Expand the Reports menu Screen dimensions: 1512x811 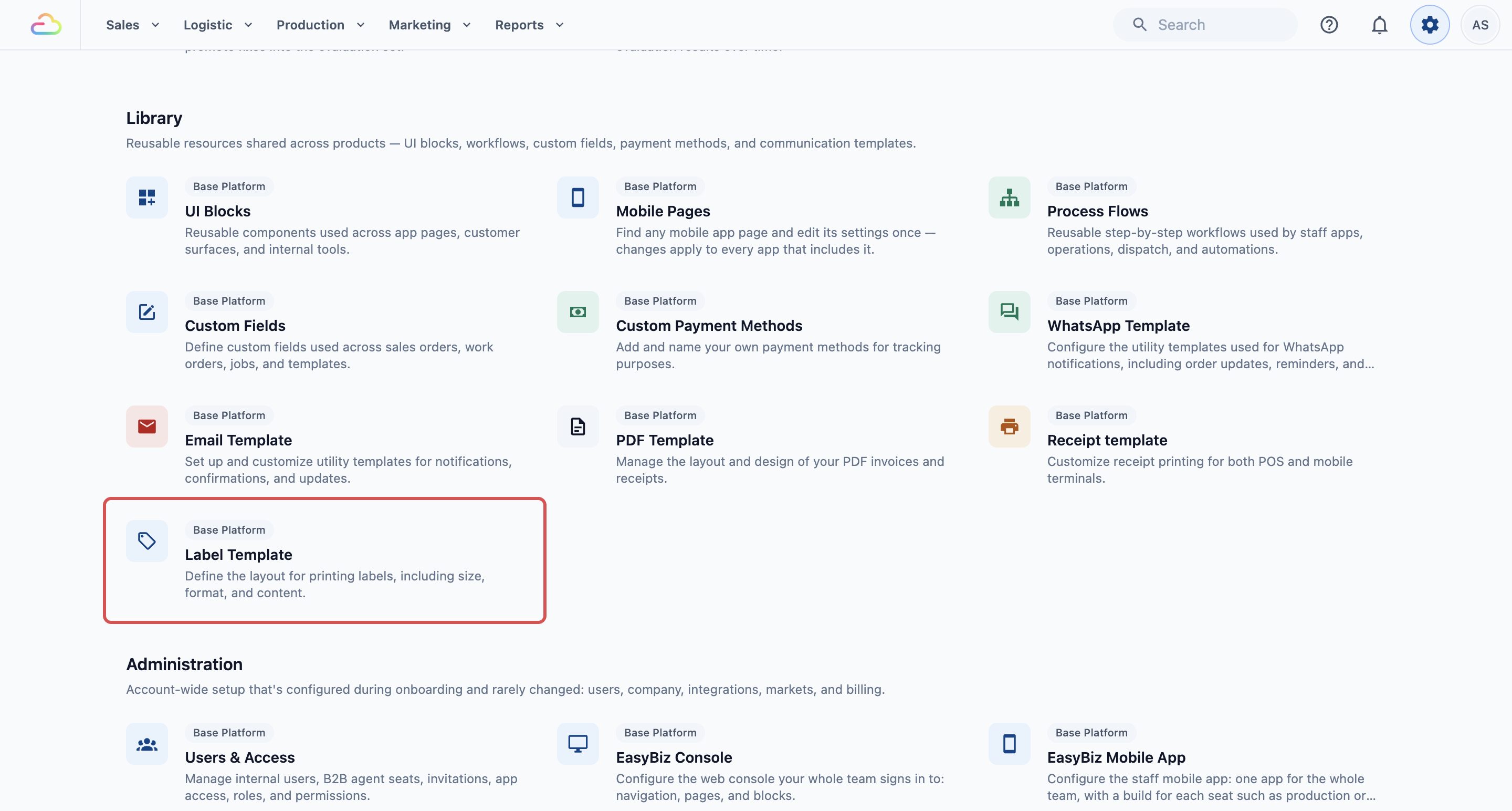point(529,25)
